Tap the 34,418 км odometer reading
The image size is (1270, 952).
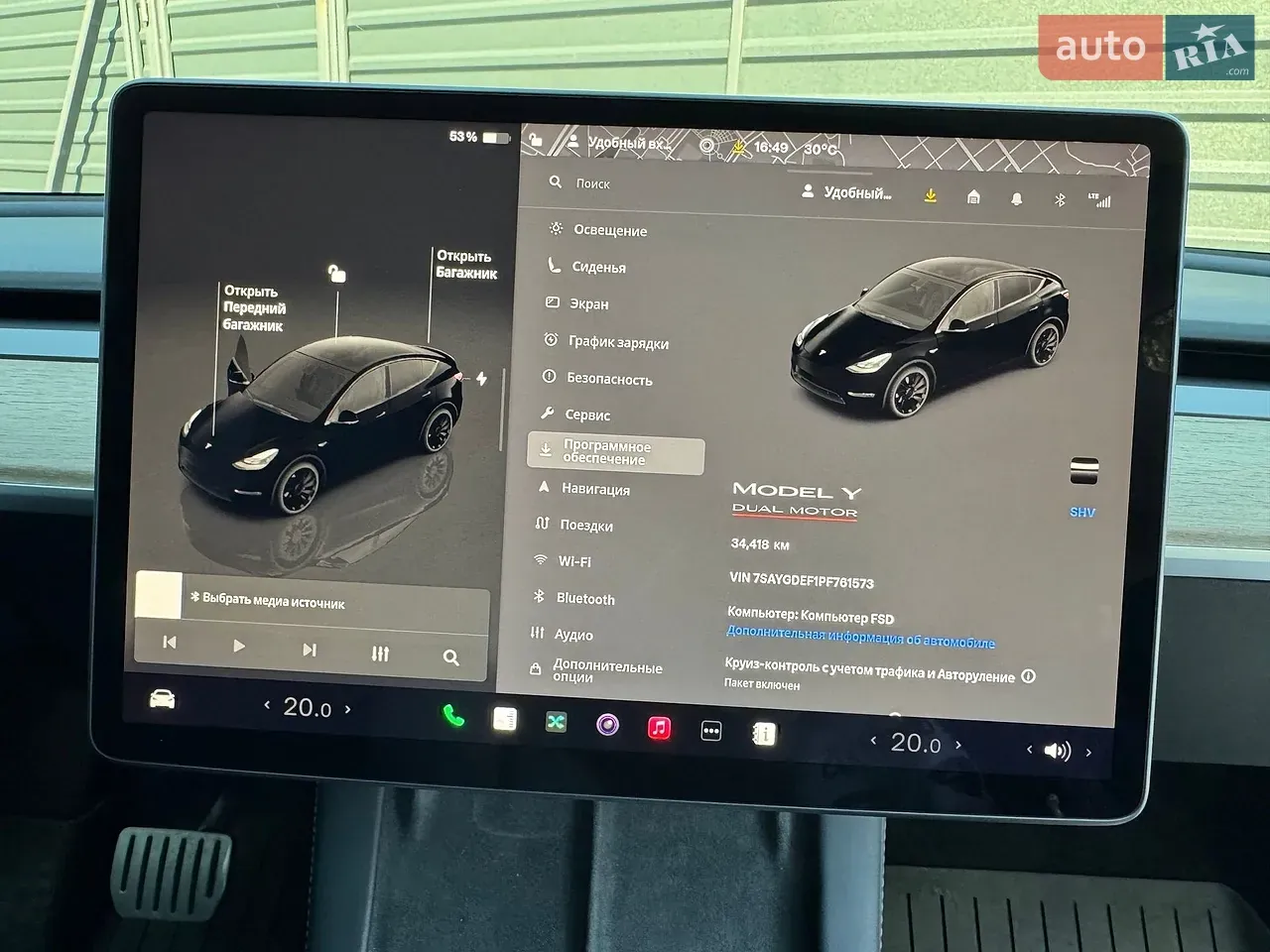(760, 544)
